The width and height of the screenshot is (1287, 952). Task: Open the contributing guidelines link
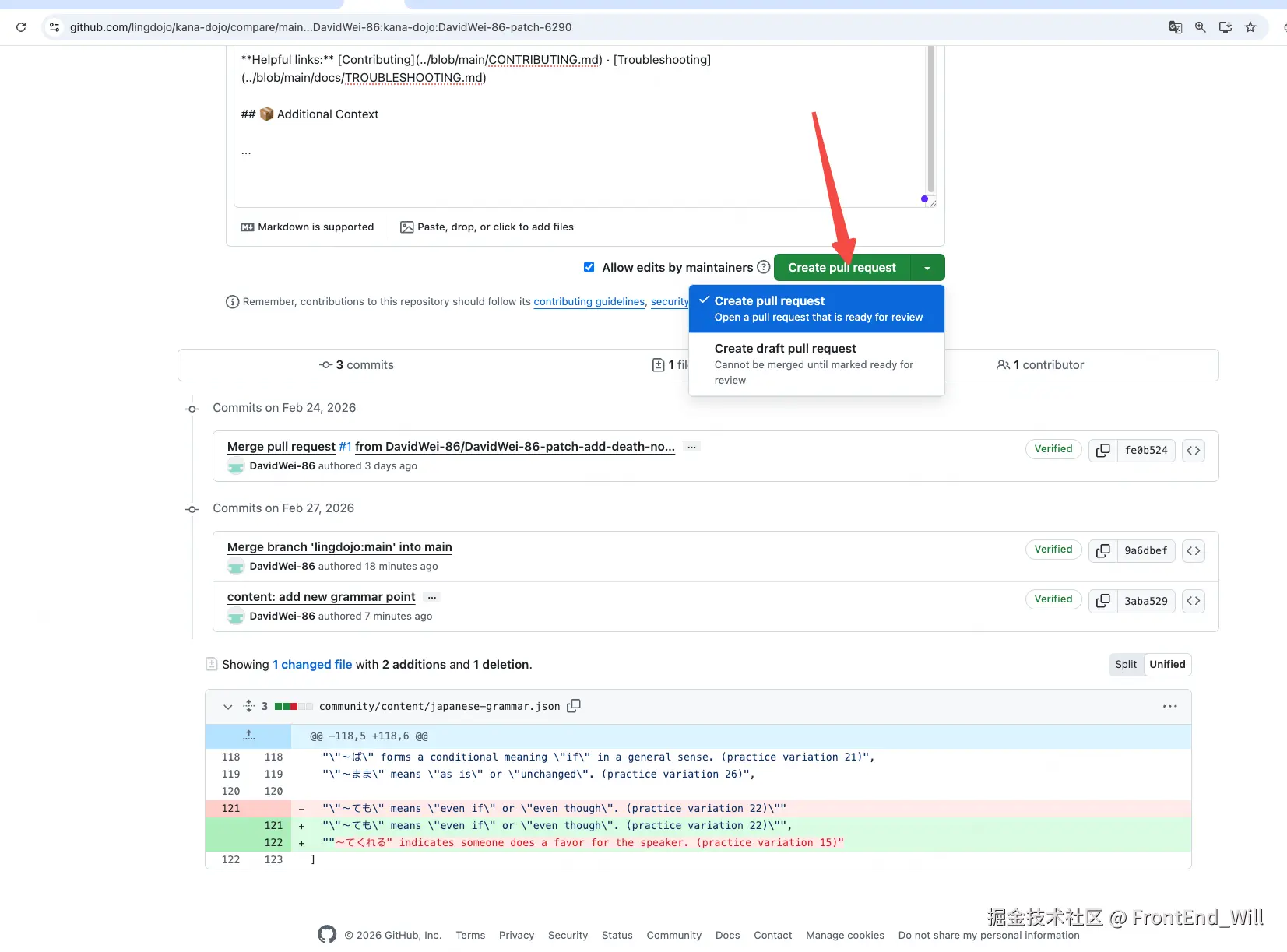(x=589, y=302)
